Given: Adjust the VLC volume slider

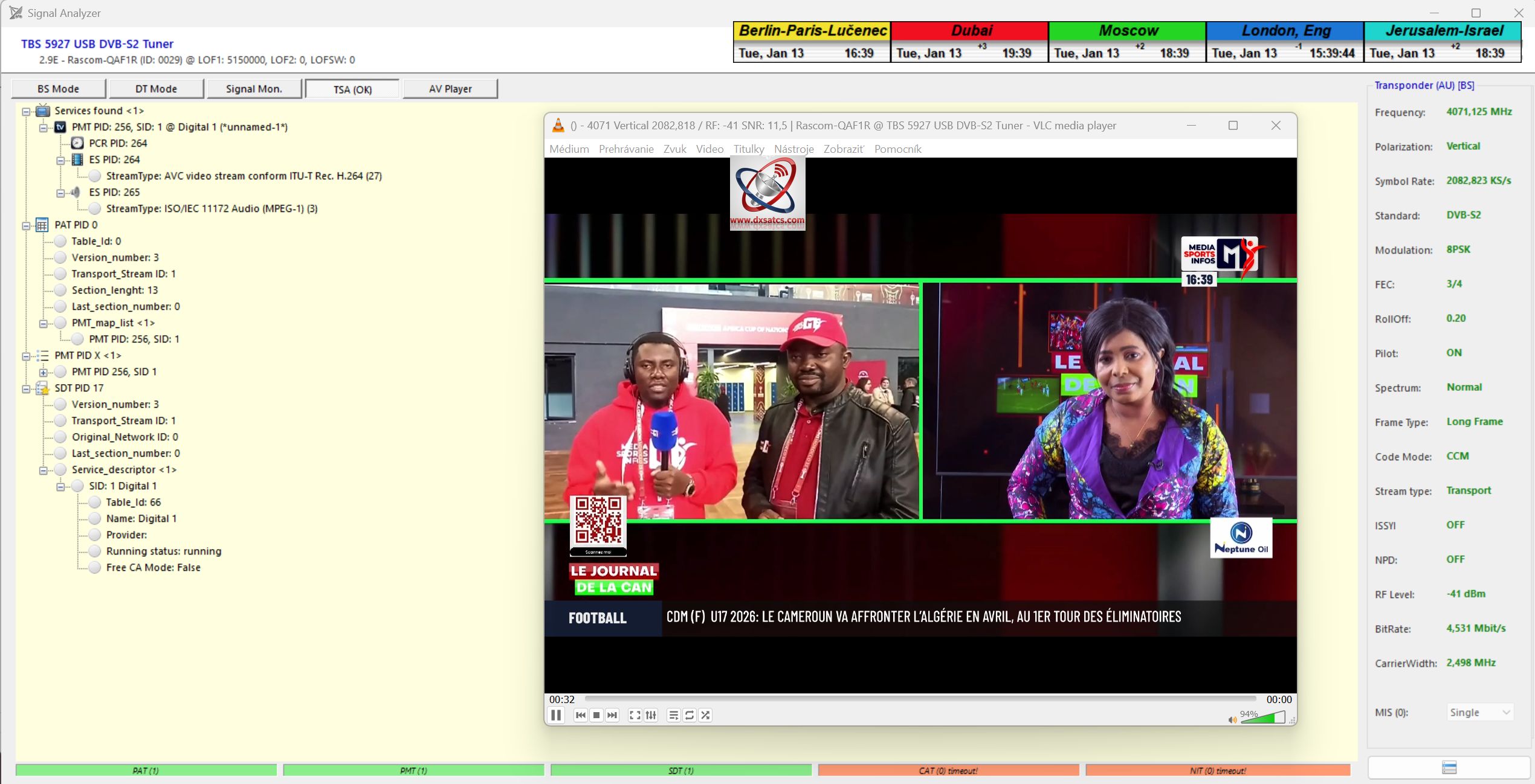Looking at the screenshot, I should [1263, 718].
